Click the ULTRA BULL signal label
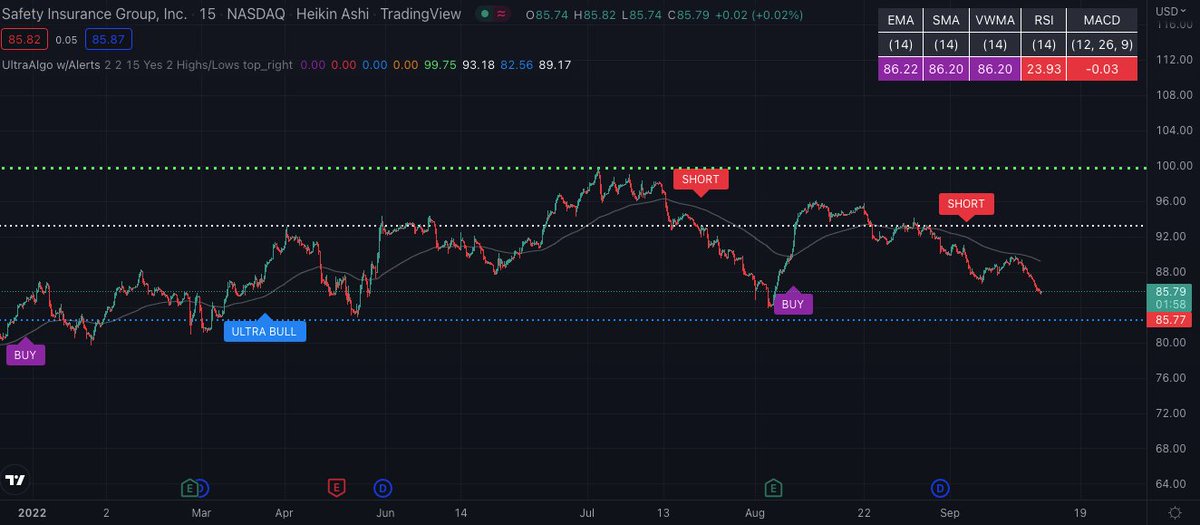This screenshot has height=525, width=1200. 264,331
